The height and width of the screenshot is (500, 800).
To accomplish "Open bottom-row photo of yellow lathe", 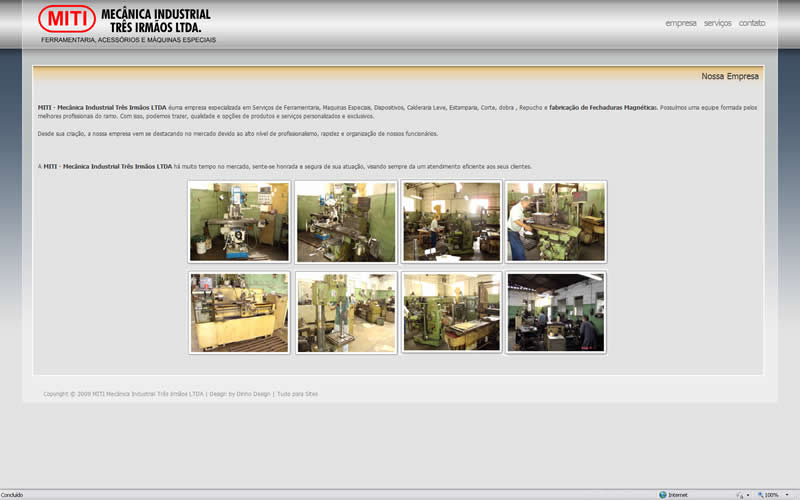I will coord(239,312).
